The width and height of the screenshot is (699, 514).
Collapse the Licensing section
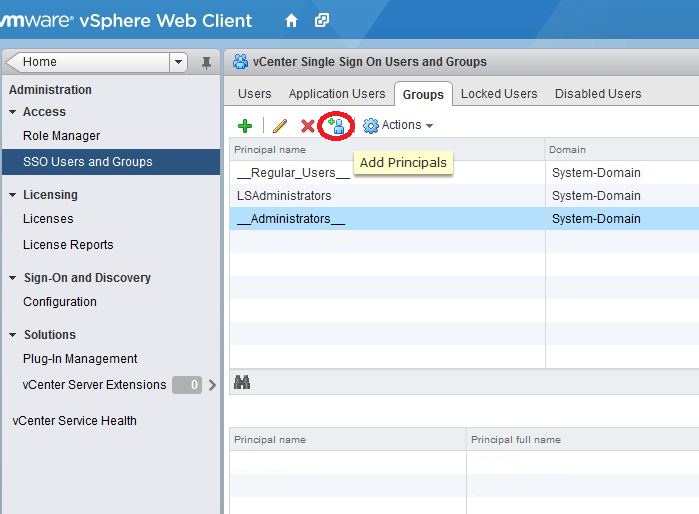(13, 195)
